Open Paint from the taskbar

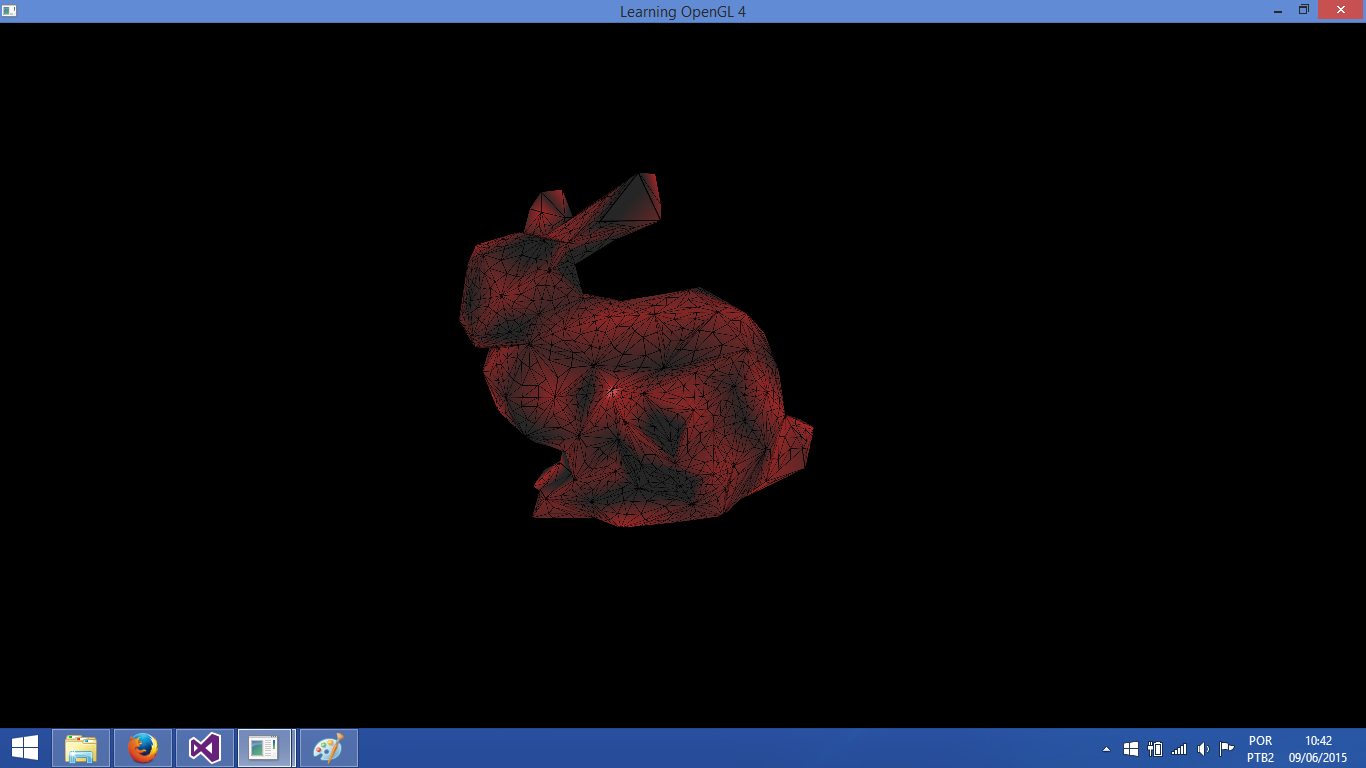tap(328, 748)
